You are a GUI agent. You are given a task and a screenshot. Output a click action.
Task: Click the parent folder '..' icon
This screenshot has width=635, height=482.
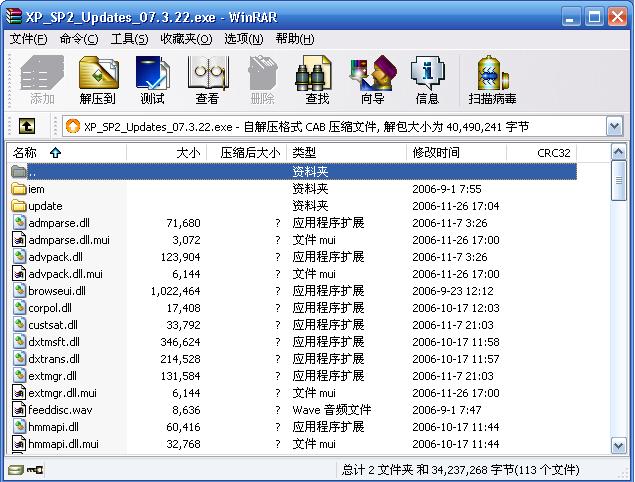[19, 172]
